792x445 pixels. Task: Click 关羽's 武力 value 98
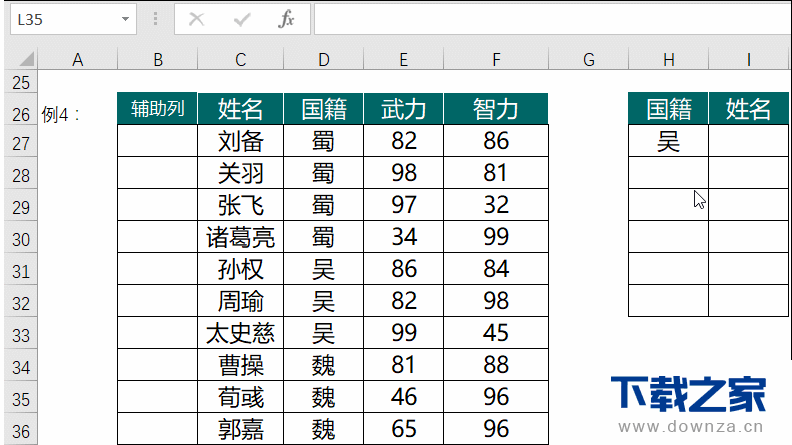[404, 173]
